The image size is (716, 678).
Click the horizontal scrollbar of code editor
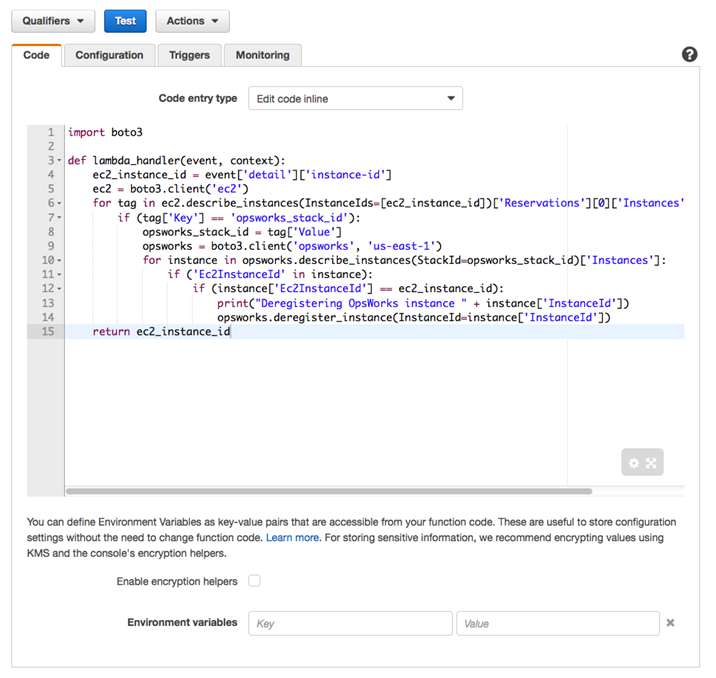point(329,491)
